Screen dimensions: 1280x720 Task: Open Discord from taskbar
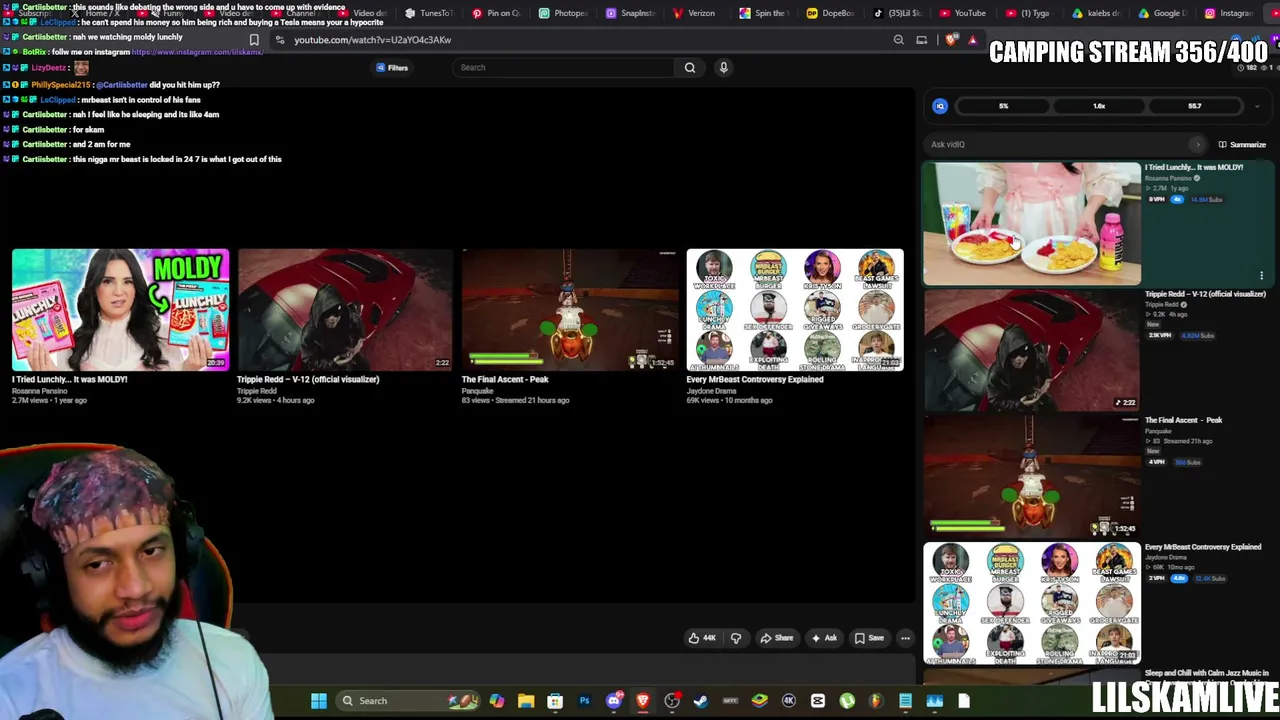coord(614,701)
